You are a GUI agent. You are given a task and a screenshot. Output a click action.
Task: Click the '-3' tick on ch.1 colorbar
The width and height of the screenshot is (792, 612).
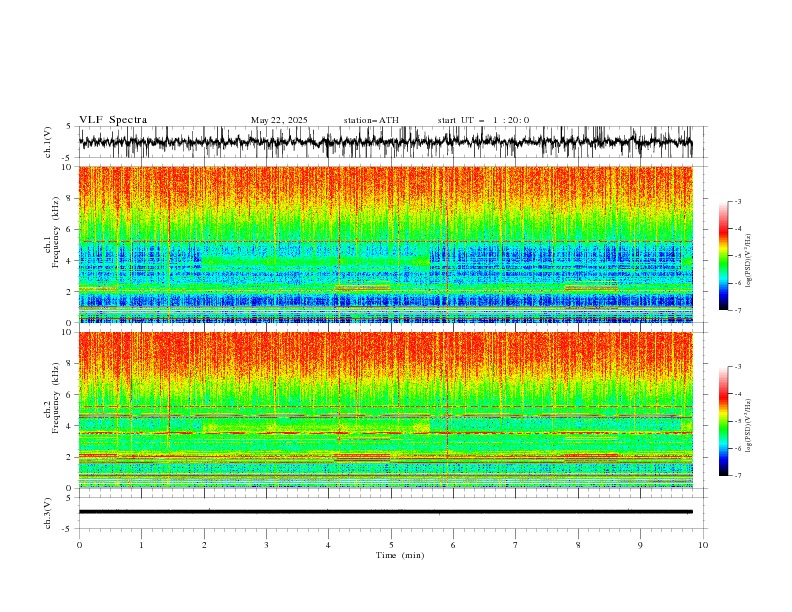(x=738, y=201)
